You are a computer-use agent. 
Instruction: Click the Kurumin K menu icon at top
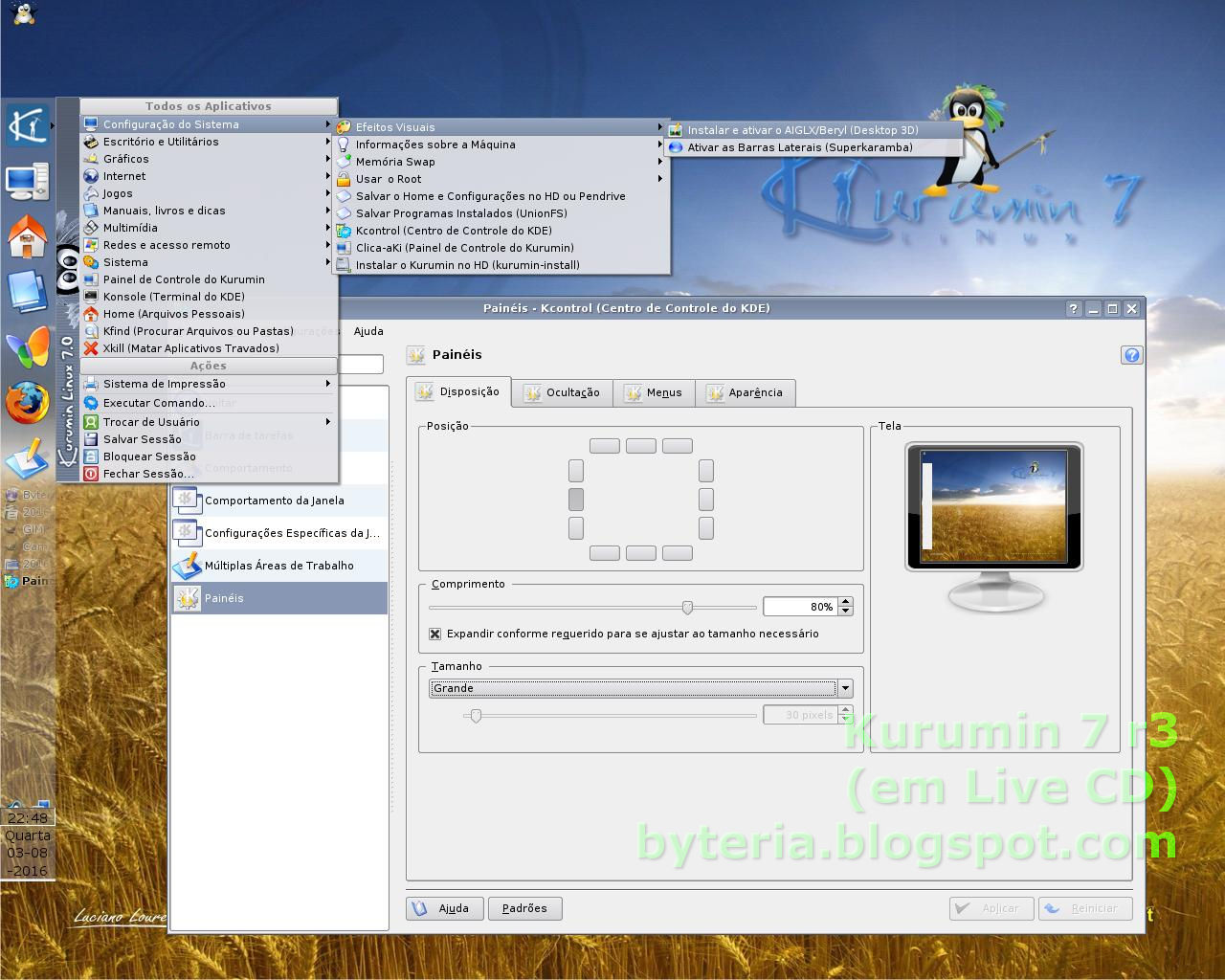tap(27, 124)
